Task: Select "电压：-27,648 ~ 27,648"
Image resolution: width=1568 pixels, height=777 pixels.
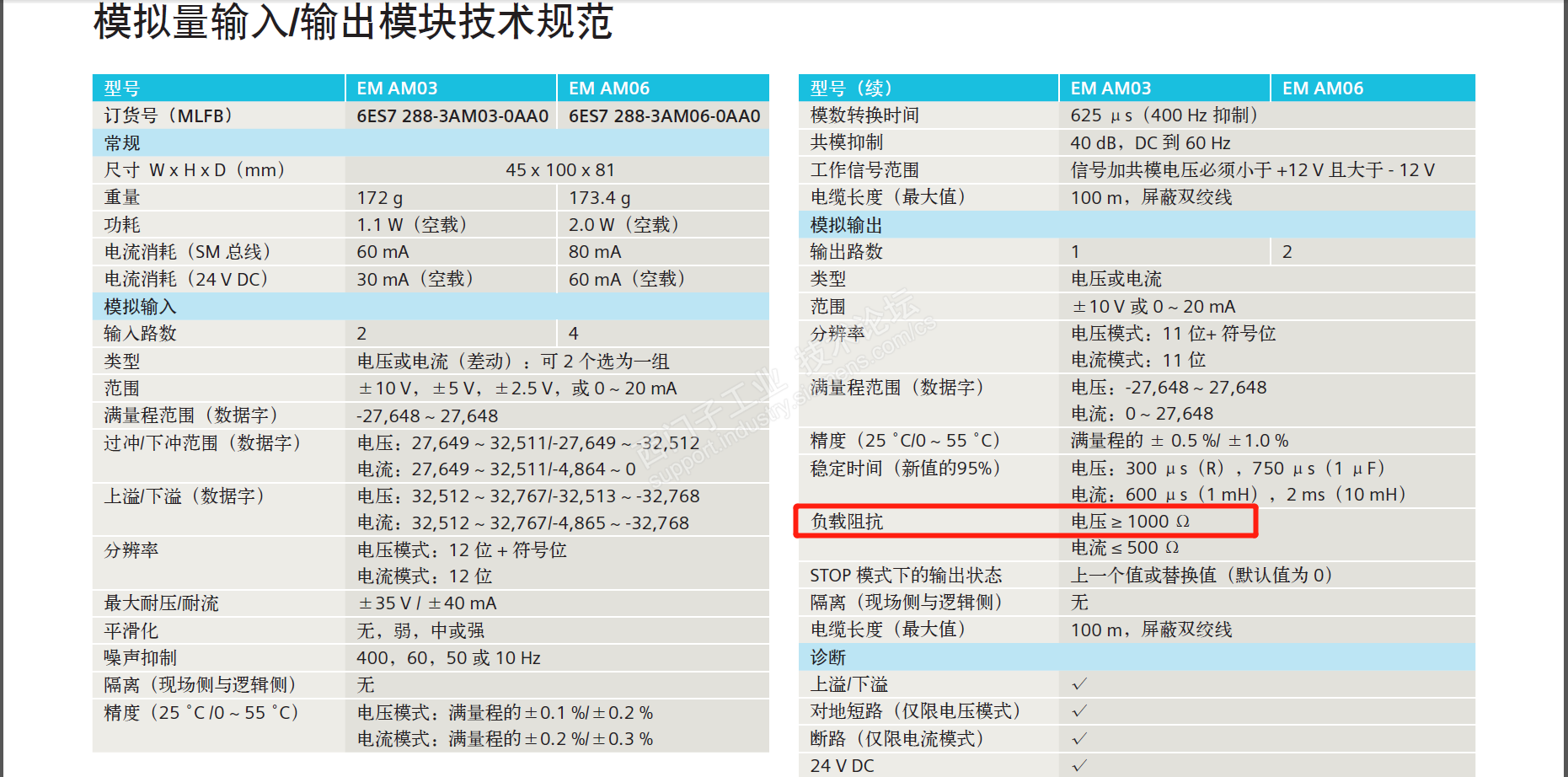Action: tap(1169, 388)
